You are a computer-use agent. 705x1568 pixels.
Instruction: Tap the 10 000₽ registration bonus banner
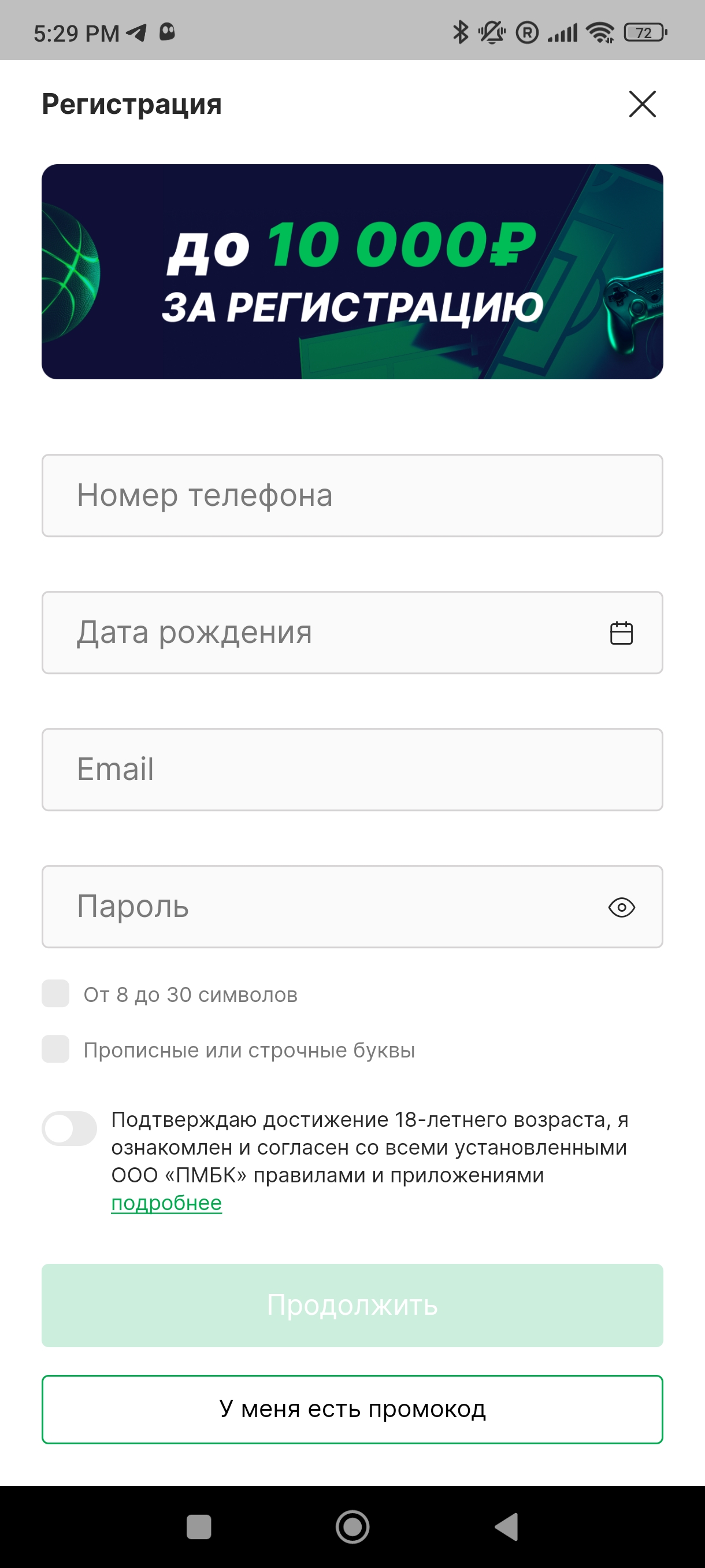pos(351,272)
